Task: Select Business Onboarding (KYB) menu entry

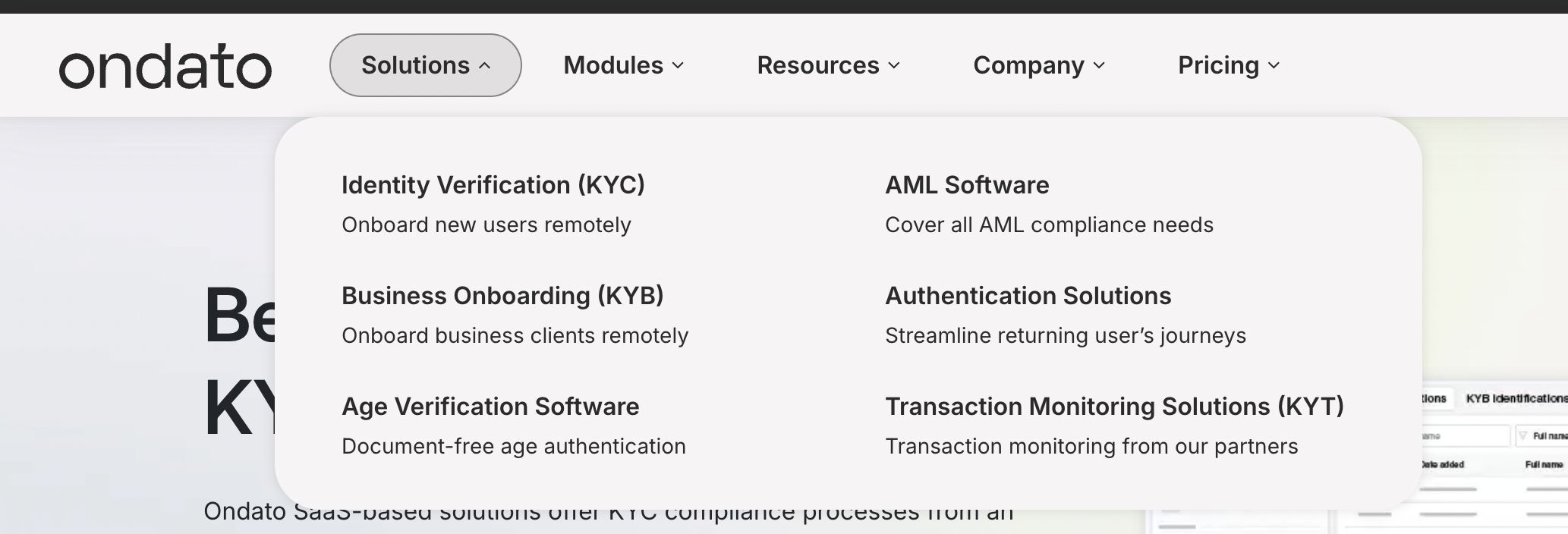Action: (x=502, y=296)
